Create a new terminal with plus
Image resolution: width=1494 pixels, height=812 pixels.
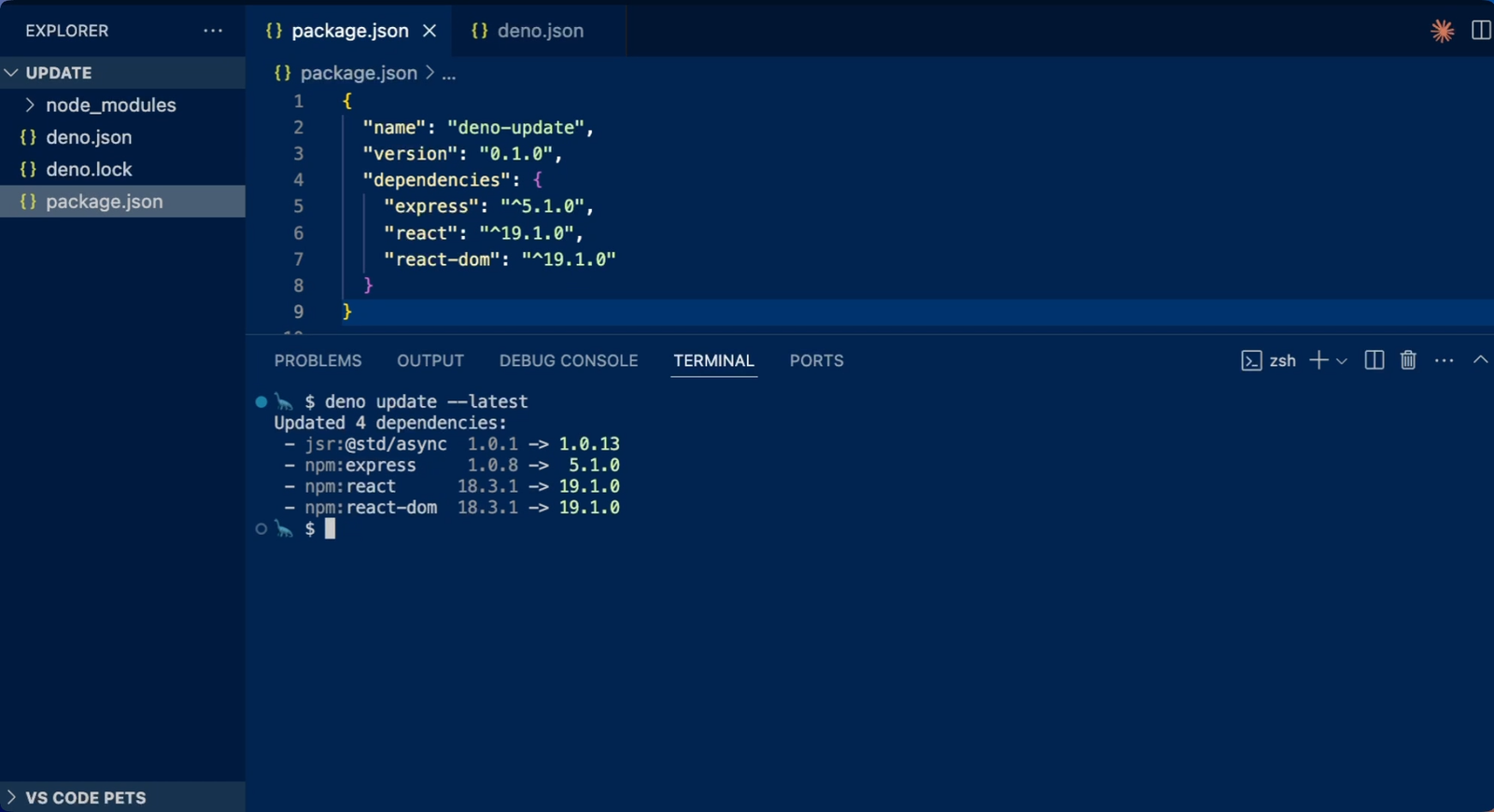pos(1318,360)
